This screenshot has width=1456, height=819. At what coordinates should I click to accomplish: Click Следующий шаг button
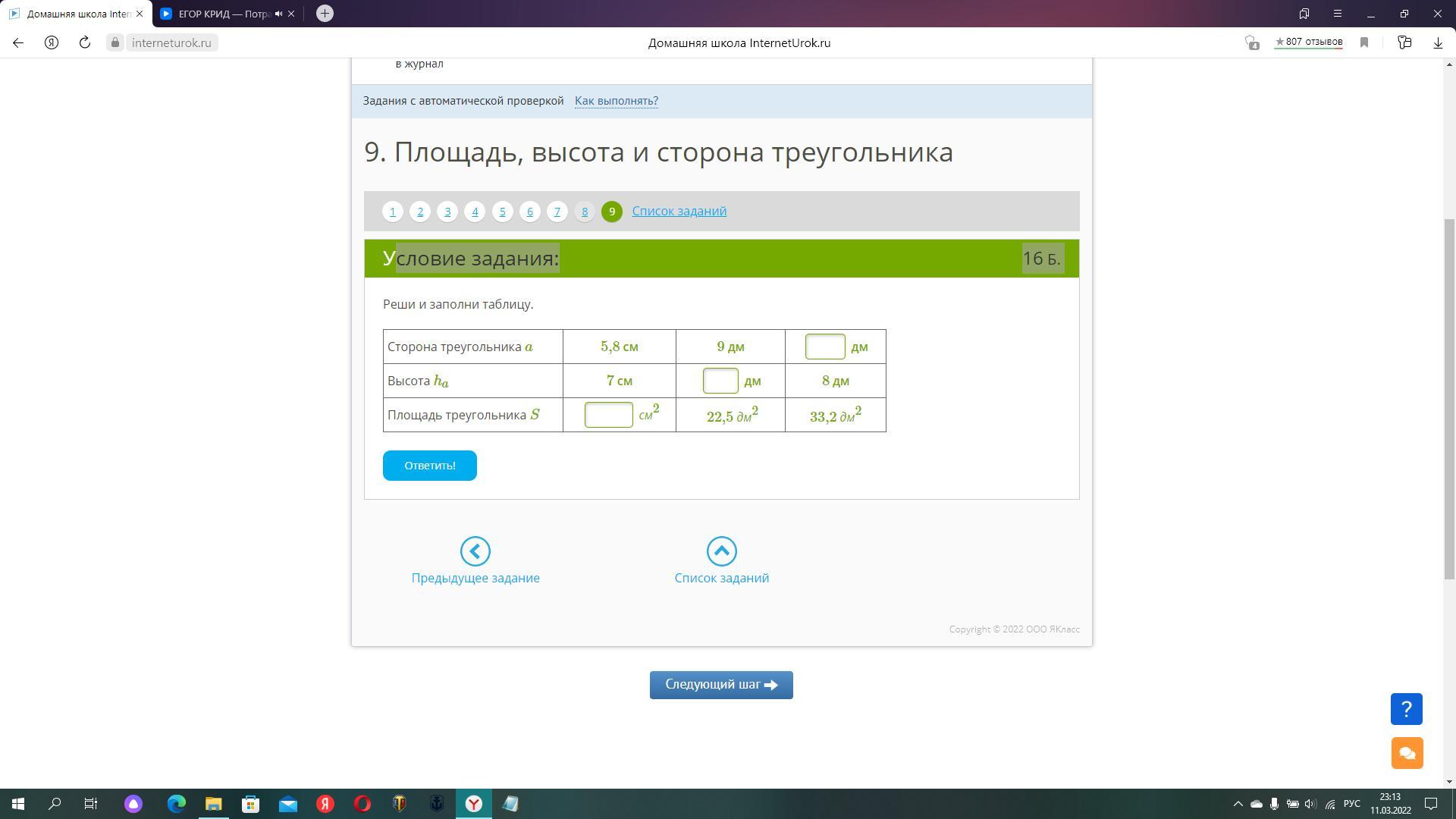tap(721, 685)
